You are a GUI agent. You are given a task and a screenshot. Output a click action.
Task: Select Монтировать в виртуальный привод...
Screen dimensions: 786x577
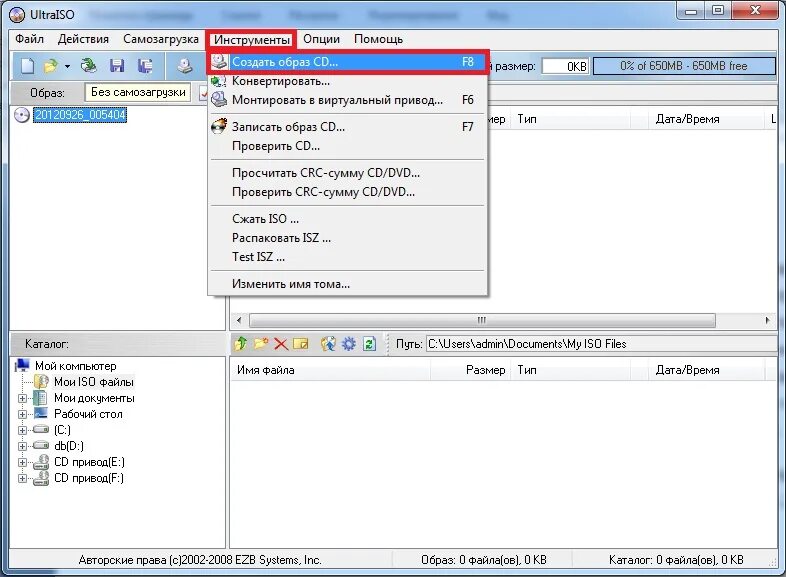point(347,100)
